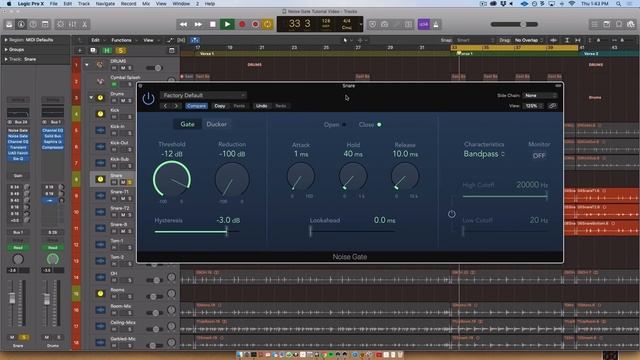Screen dimensions: 640x360
Task: Click the Fast Forward transport button
Action: [x=198, y=24]
